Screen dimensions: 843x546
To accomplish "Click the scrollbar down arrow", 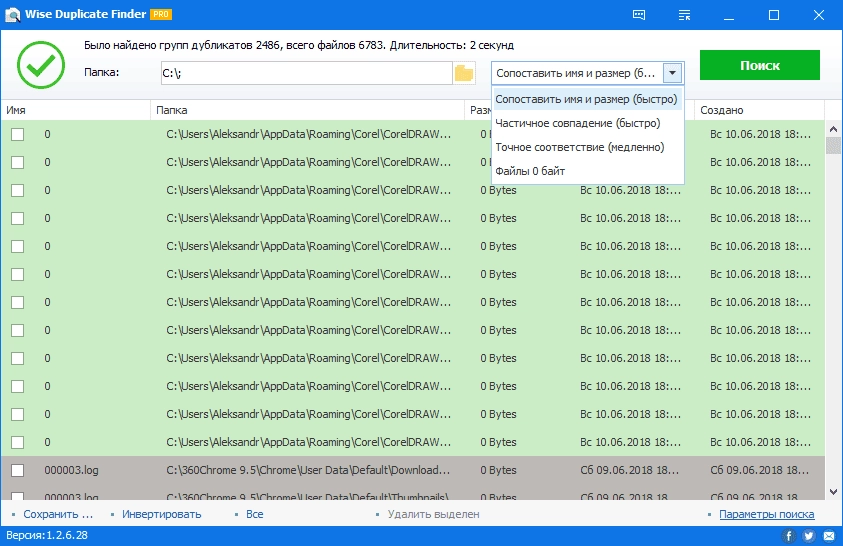I will coord(833,491).
